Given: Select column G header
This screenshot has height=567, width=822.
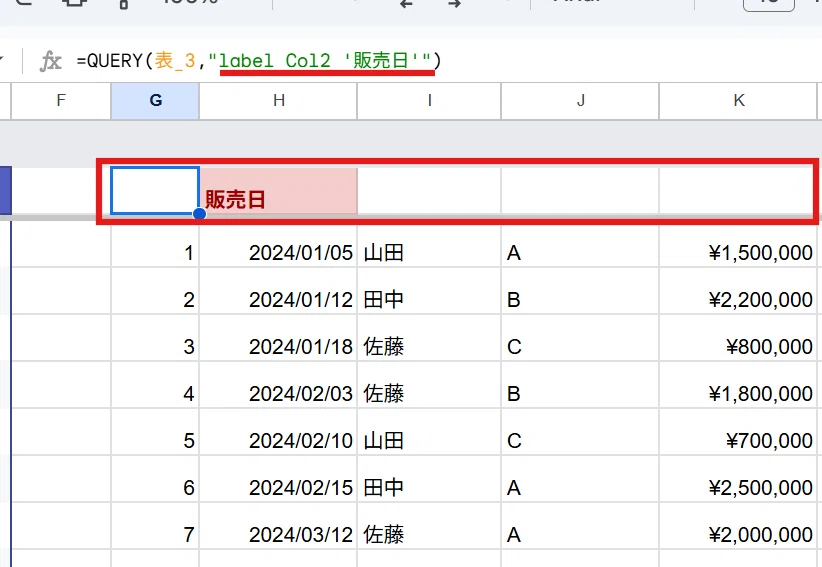Looking at the screenshot, I should pyautogui.click(x=155, y=100).
